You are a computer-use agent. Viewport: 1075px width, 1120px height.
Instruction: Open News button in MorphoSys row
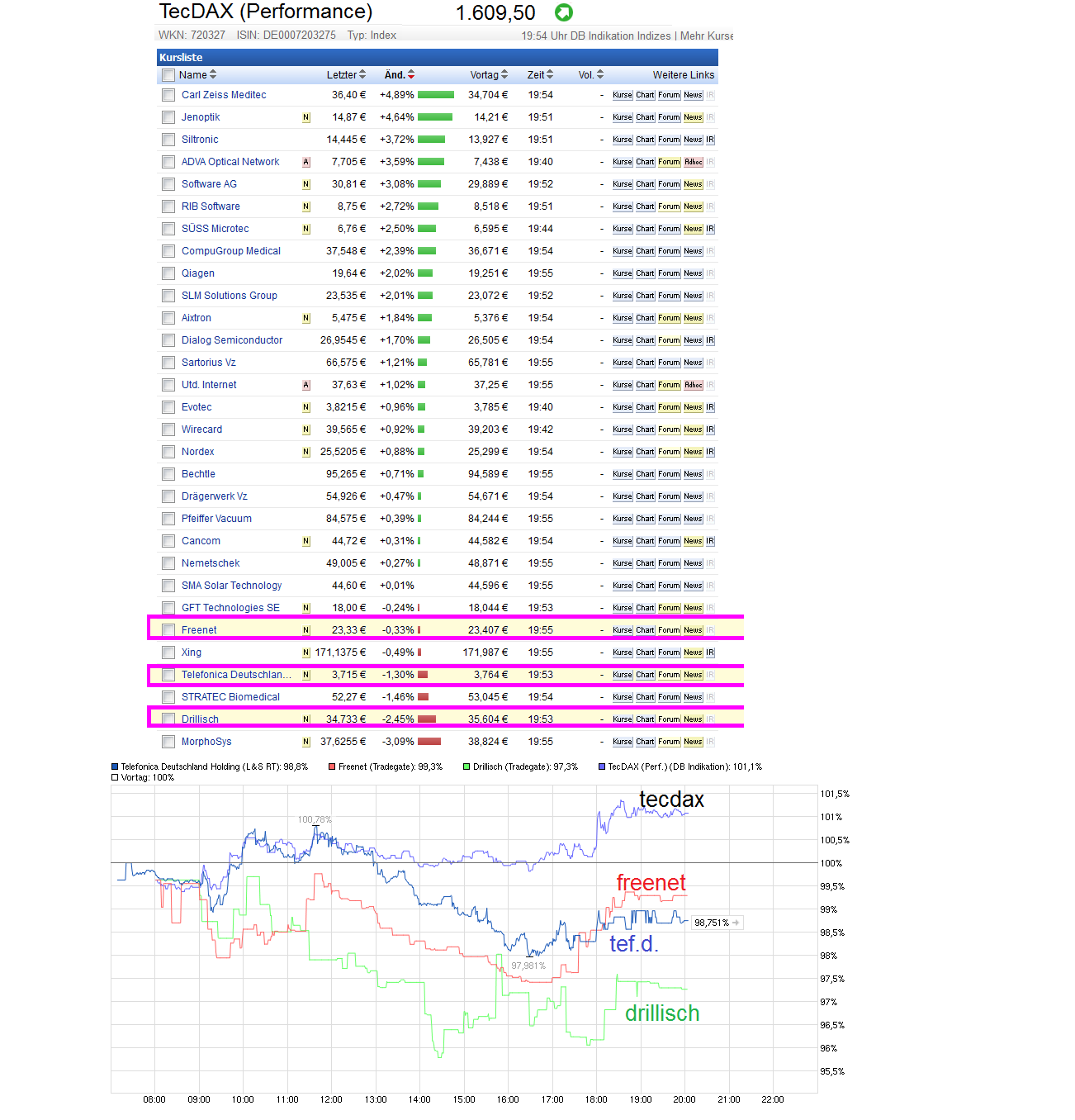click(x=694, y=742)
